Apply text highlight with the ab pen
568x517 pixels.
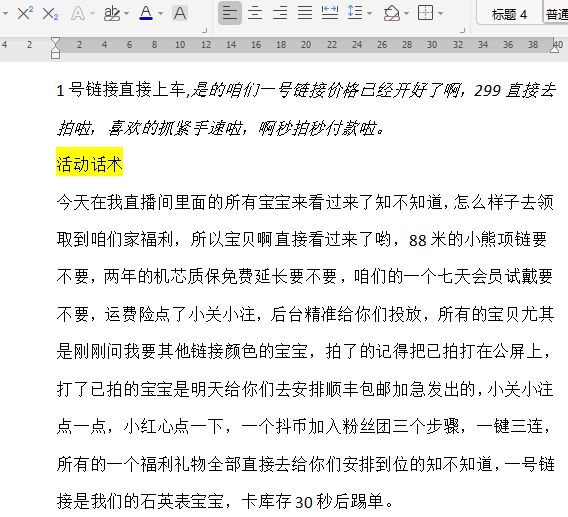(112, 14)
